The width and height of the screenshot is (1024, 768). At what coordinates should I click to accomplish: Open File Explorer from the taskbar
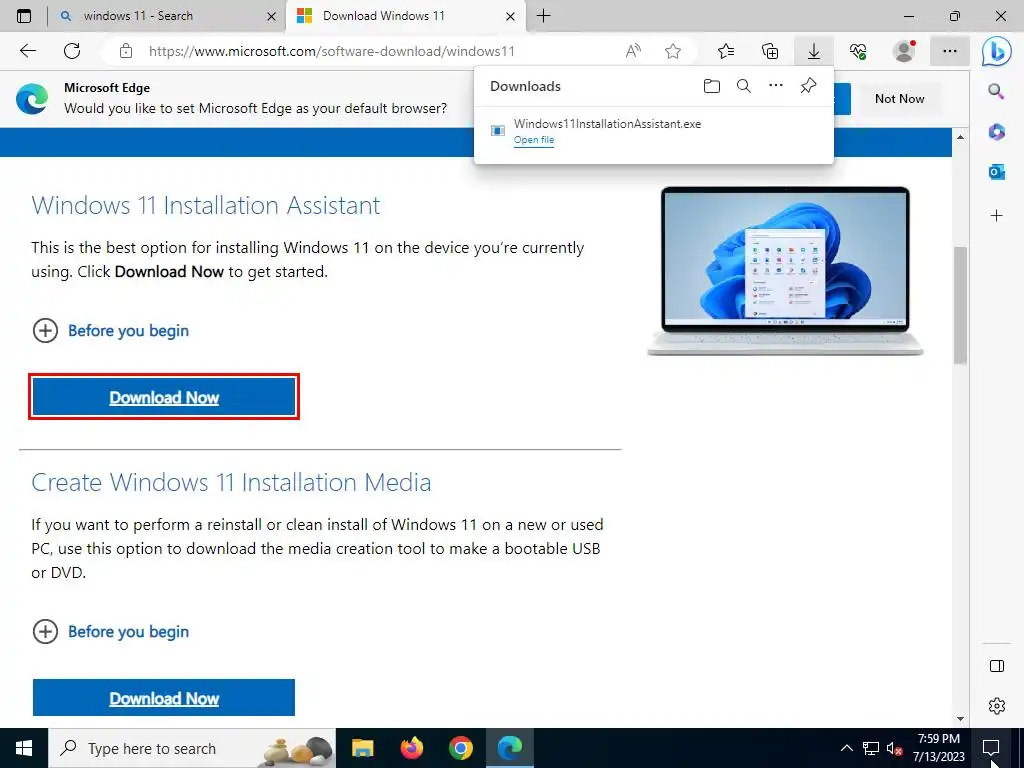[x=362, y=748]
